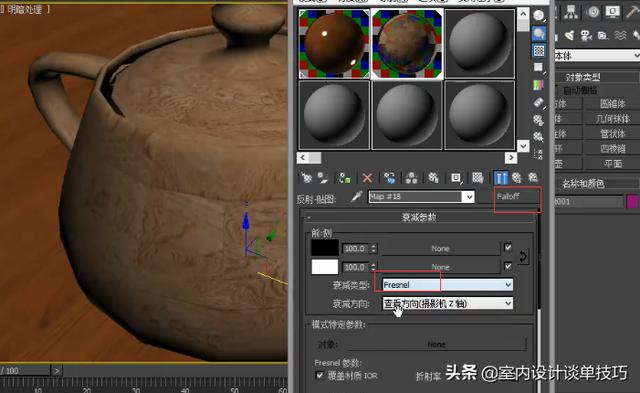Click the first None map slot button
Viewport: 640px width, 393px height.
[x=440, y=248]
